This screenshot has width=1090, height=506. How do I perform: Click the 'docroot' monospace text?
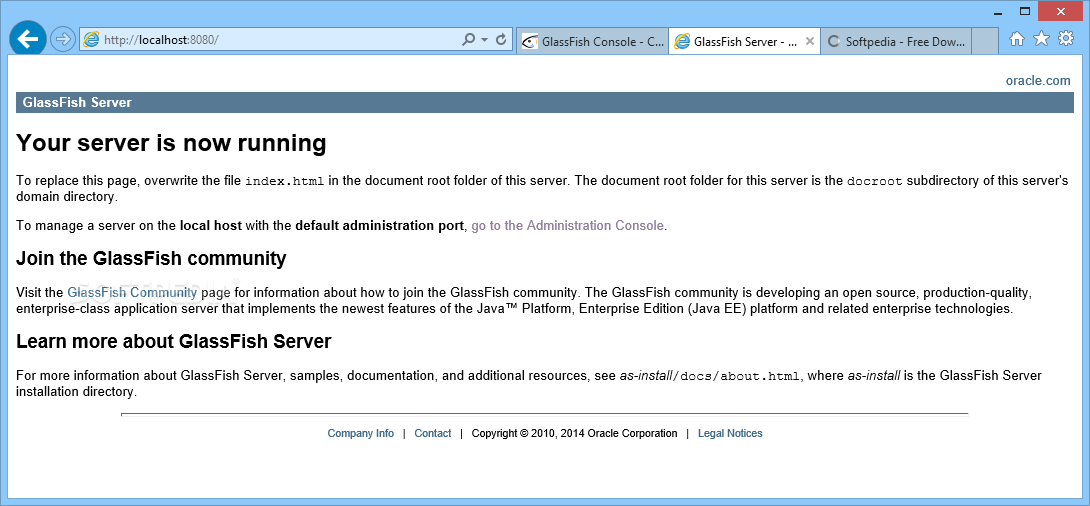tap(875, 181)
